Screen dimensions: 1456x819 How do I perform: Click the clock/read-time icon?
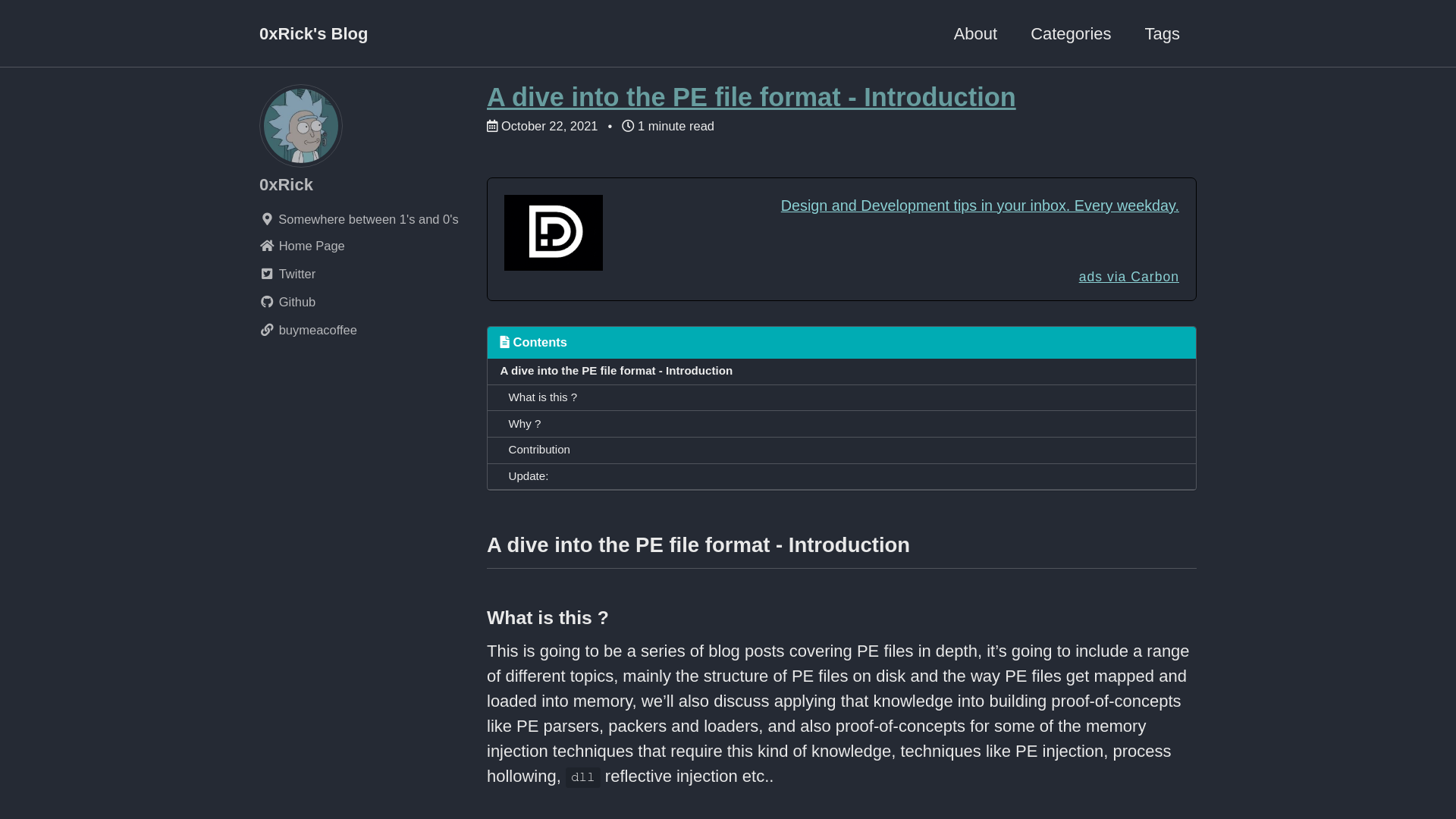click(x=627, y=126)
